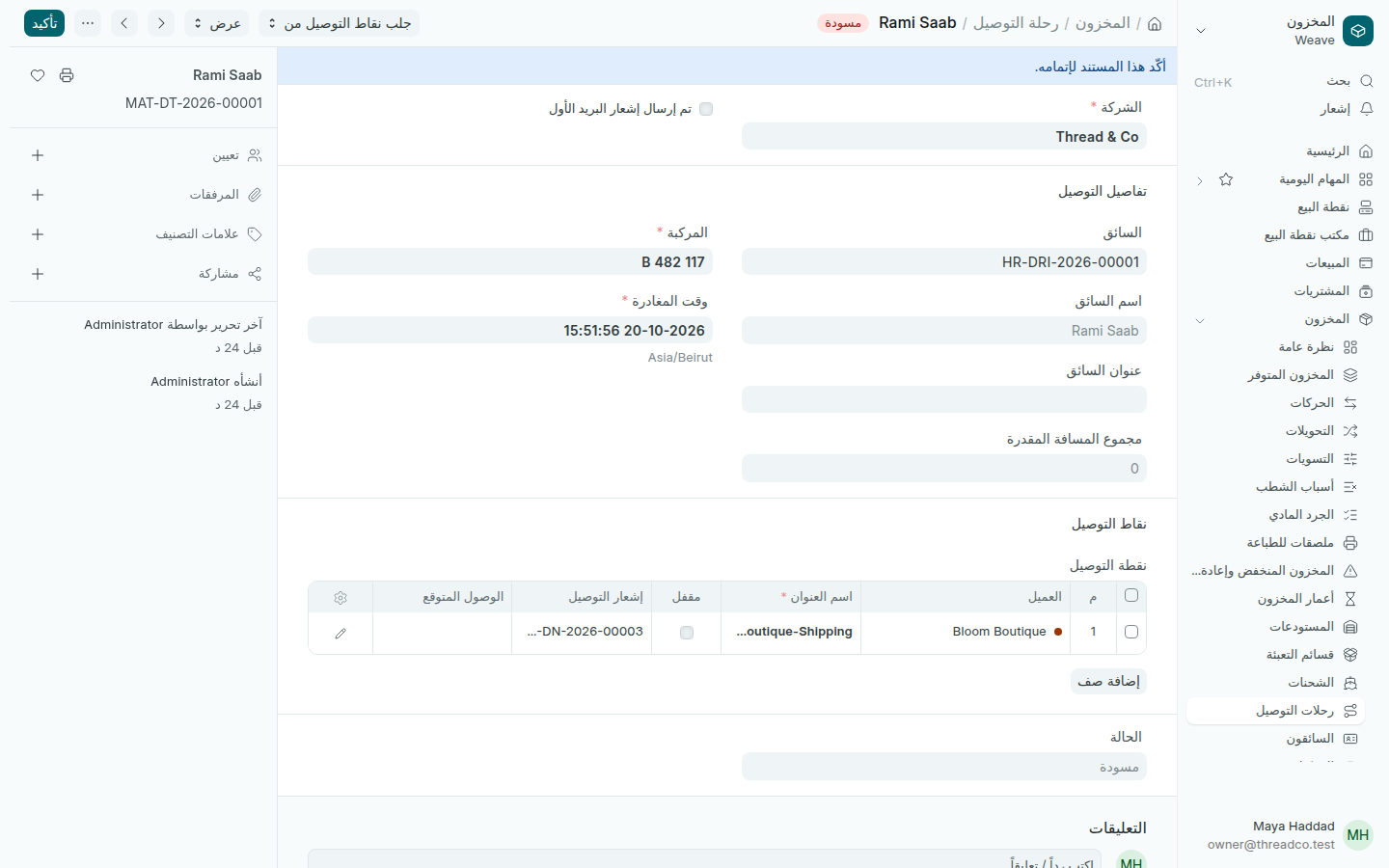Go to next document arrow
This screenshot has width=1389, height=868.
tap(161, 23)
